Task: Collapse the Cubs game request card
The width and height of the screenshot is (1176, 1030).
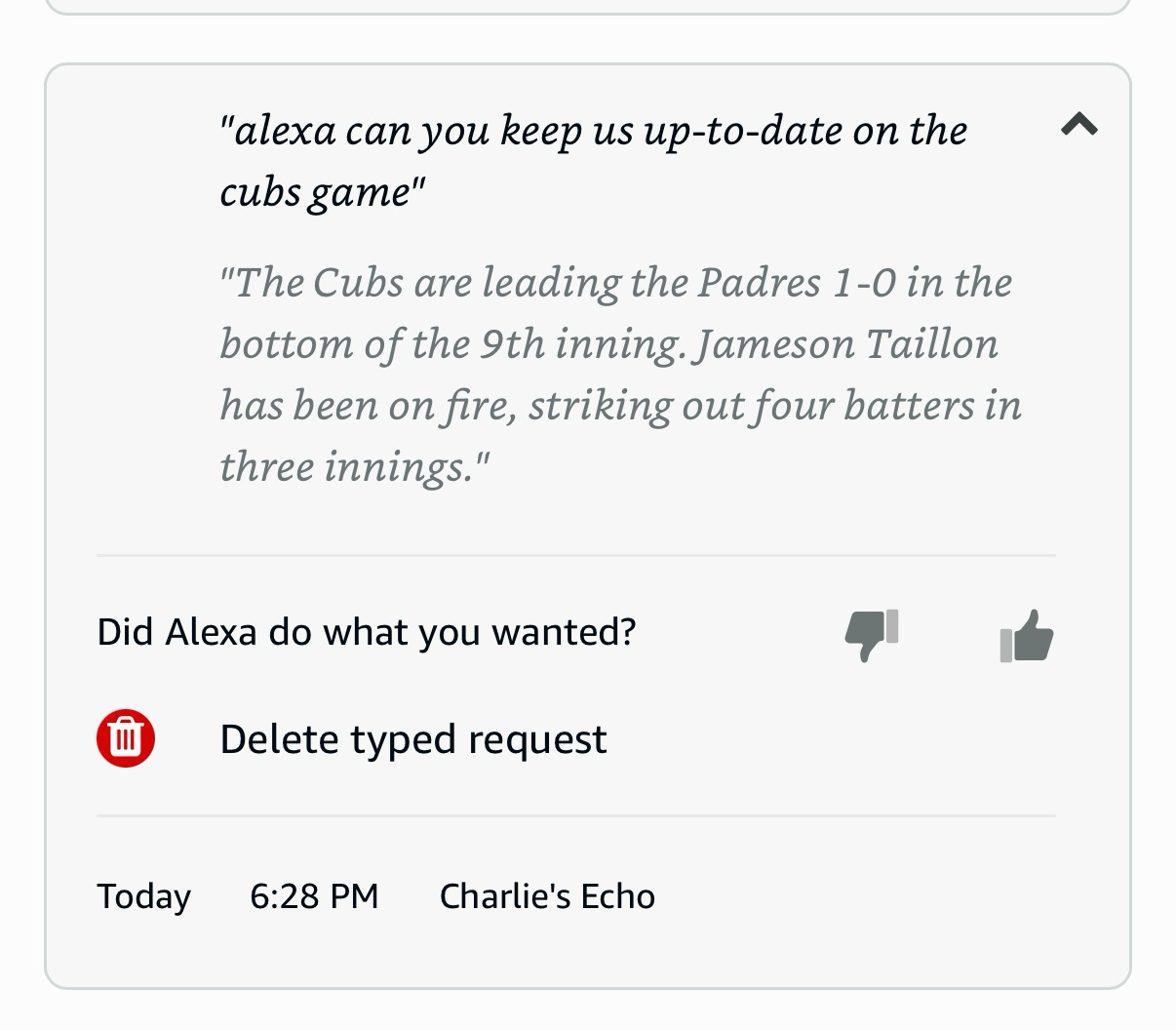Action: (1078, 124)
